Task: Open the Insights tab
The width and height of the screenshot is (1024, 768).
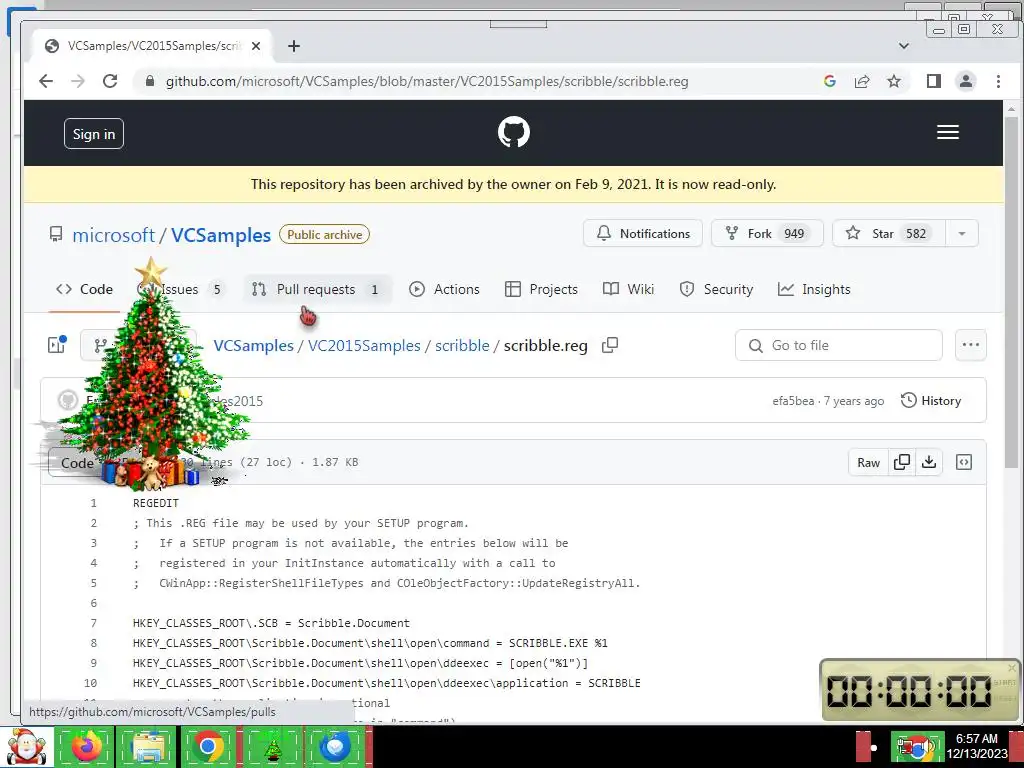Action: 814,289
